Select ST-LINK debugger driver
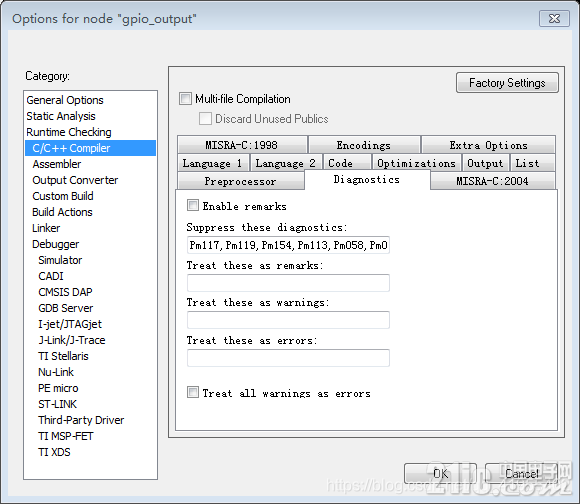The width and height of the screenshot is (580, 504). click(57, 404)
